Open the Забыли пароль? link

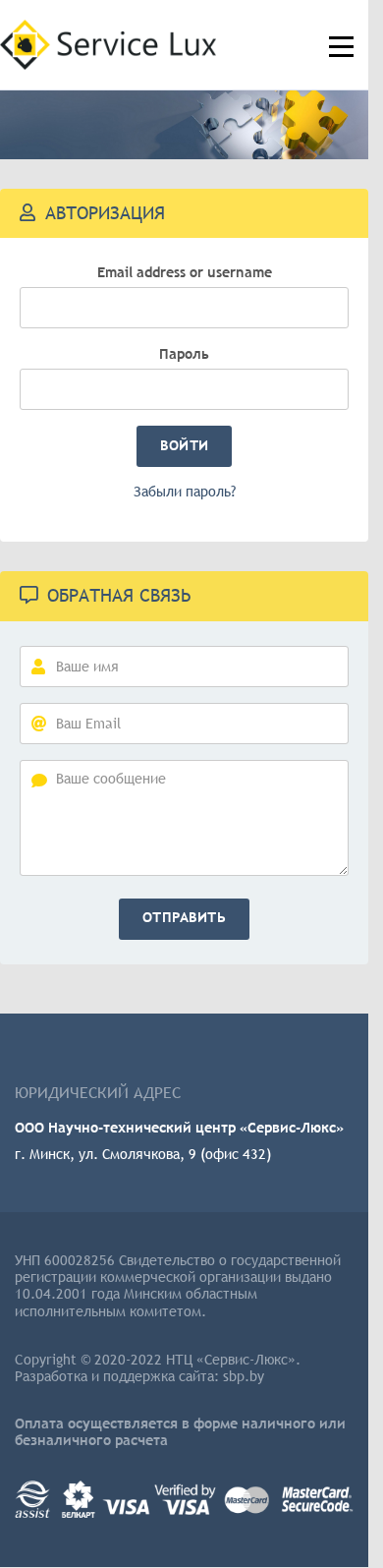coord(185,492)
